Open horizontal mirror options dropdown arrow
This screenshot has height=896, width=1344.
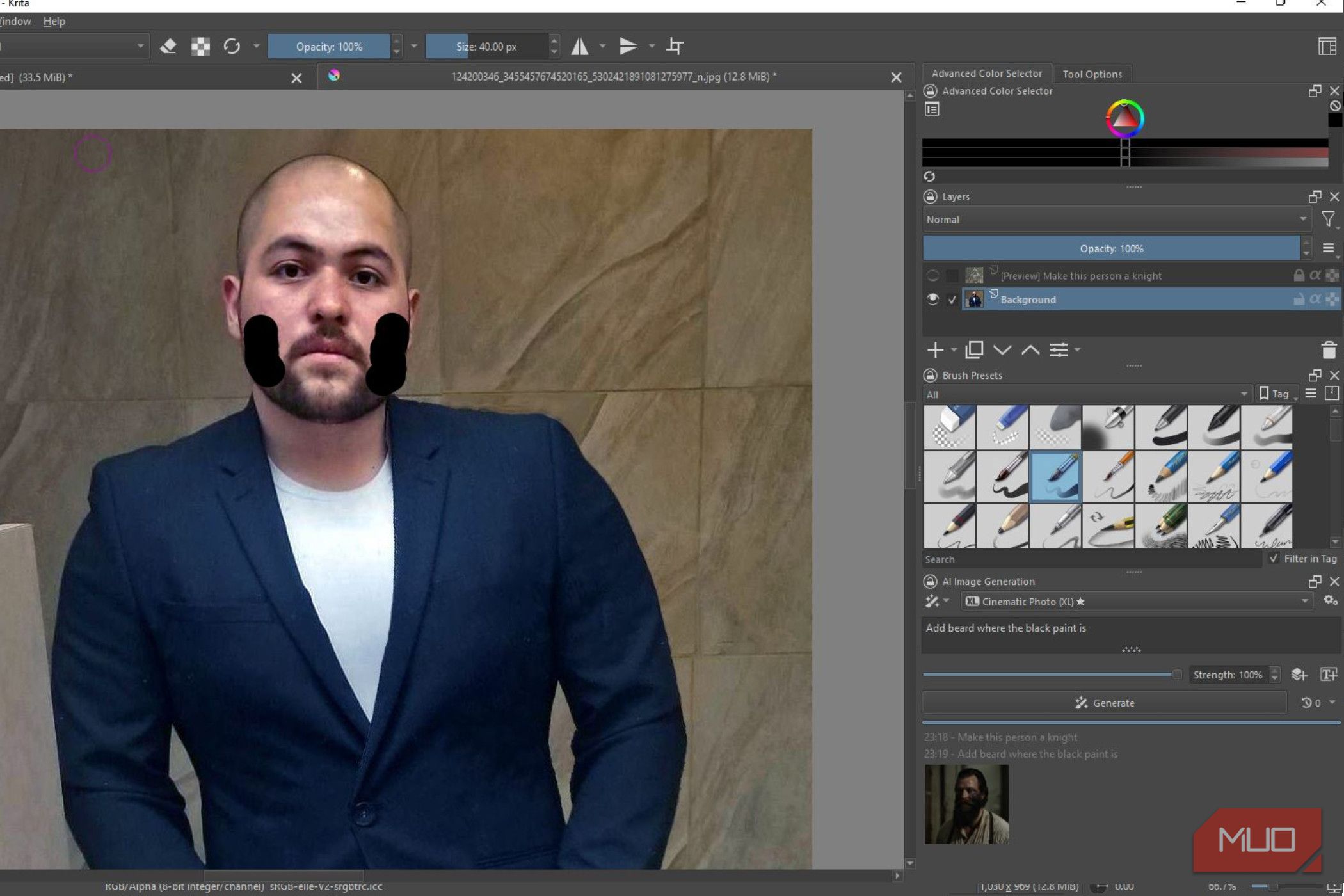[602, 46]
